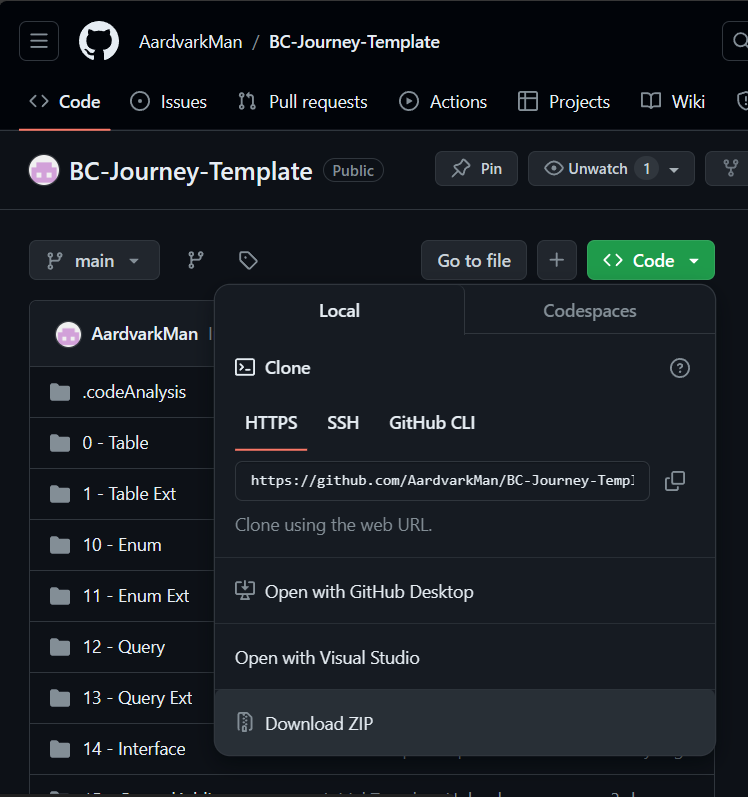Open the 14 - Interface folder
Viewport: 748px width, 797px height.
tap(134, 749)
